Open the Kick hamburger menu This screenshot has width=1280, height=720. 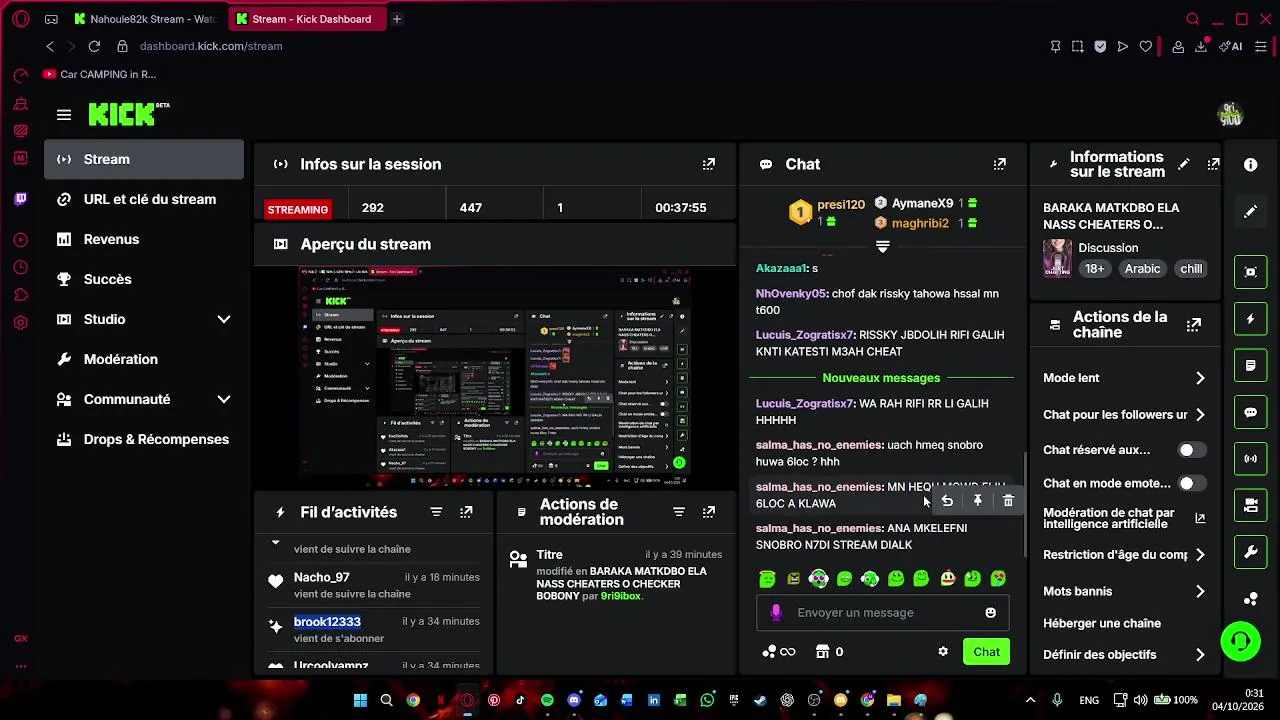[64, 115]
